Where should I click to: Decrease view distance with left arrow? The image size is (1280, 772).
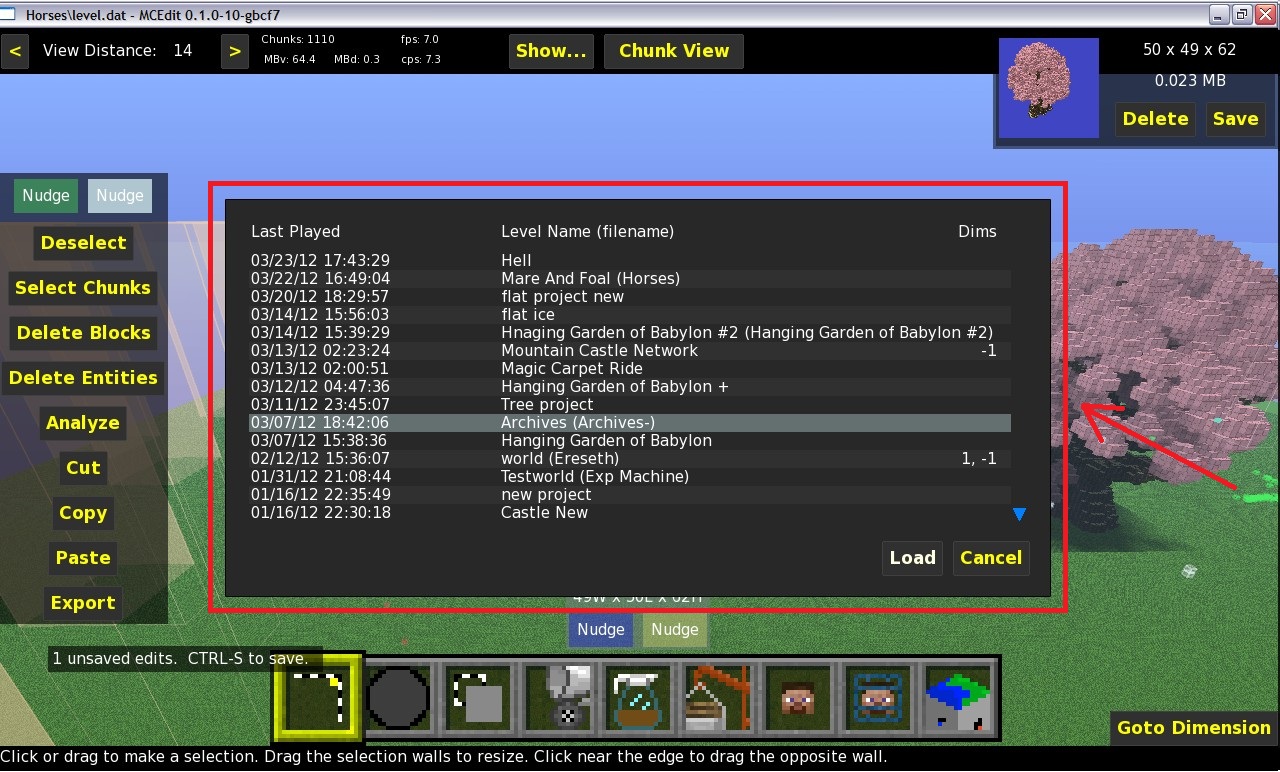pyautogui.click(x=15, y=51)
